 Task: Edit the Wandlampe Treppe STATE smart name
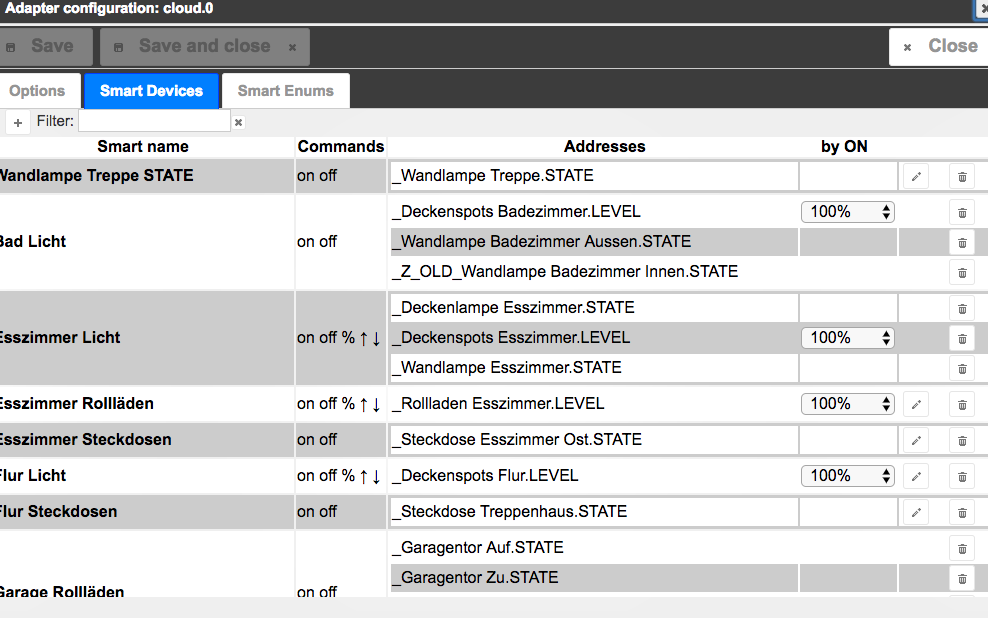(915, 176)
